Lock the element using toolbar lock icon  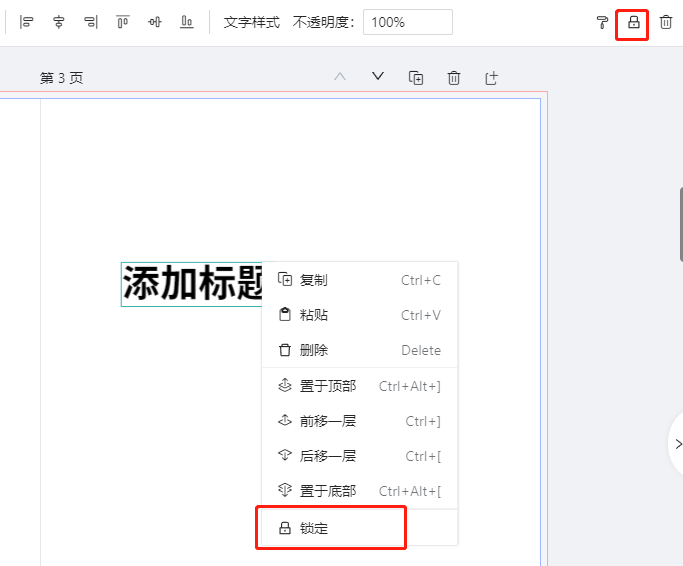[x=634, y=22]
